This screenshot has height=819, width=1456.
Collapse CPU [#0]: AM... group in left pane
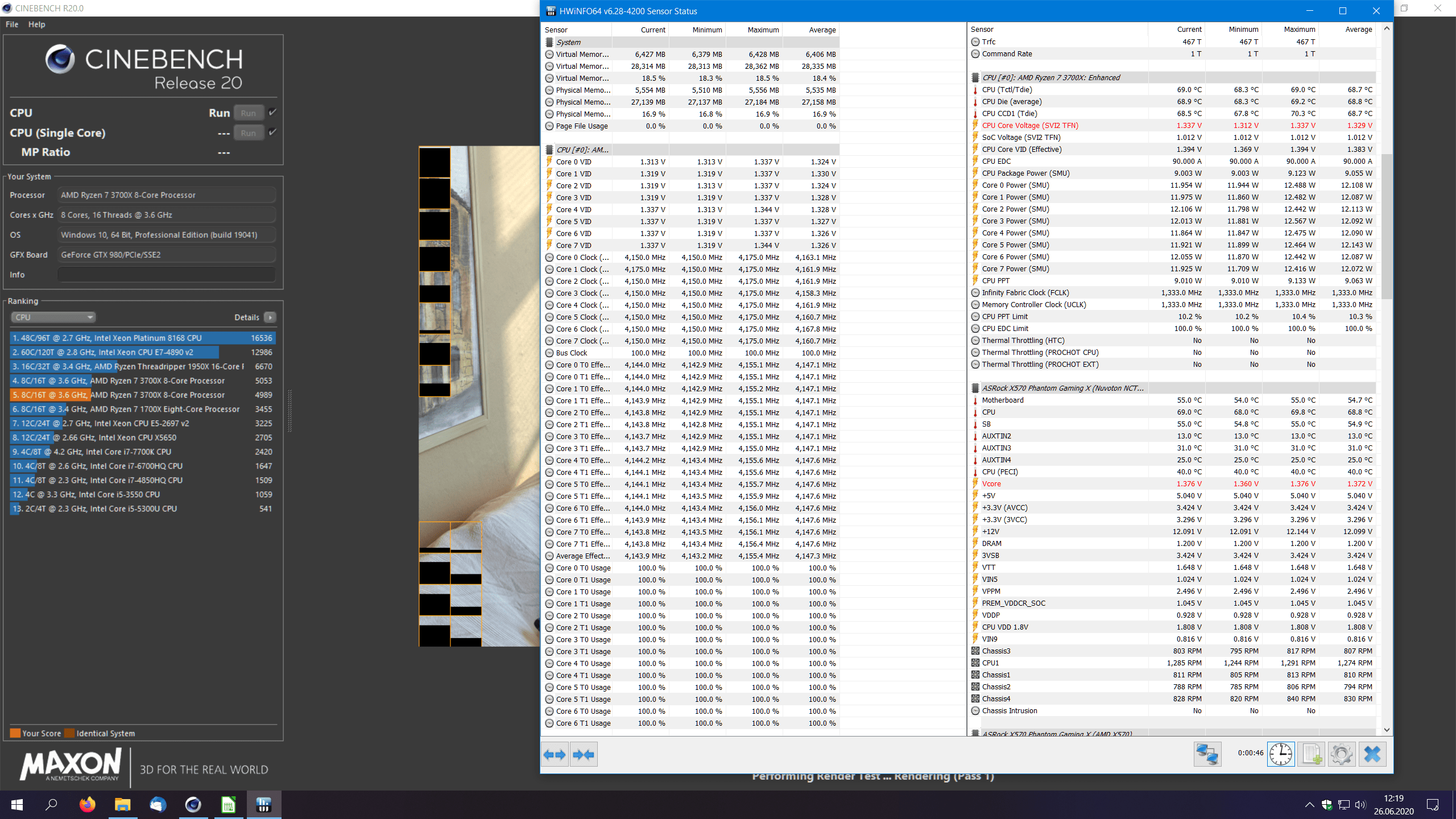(x=691, y=150)
